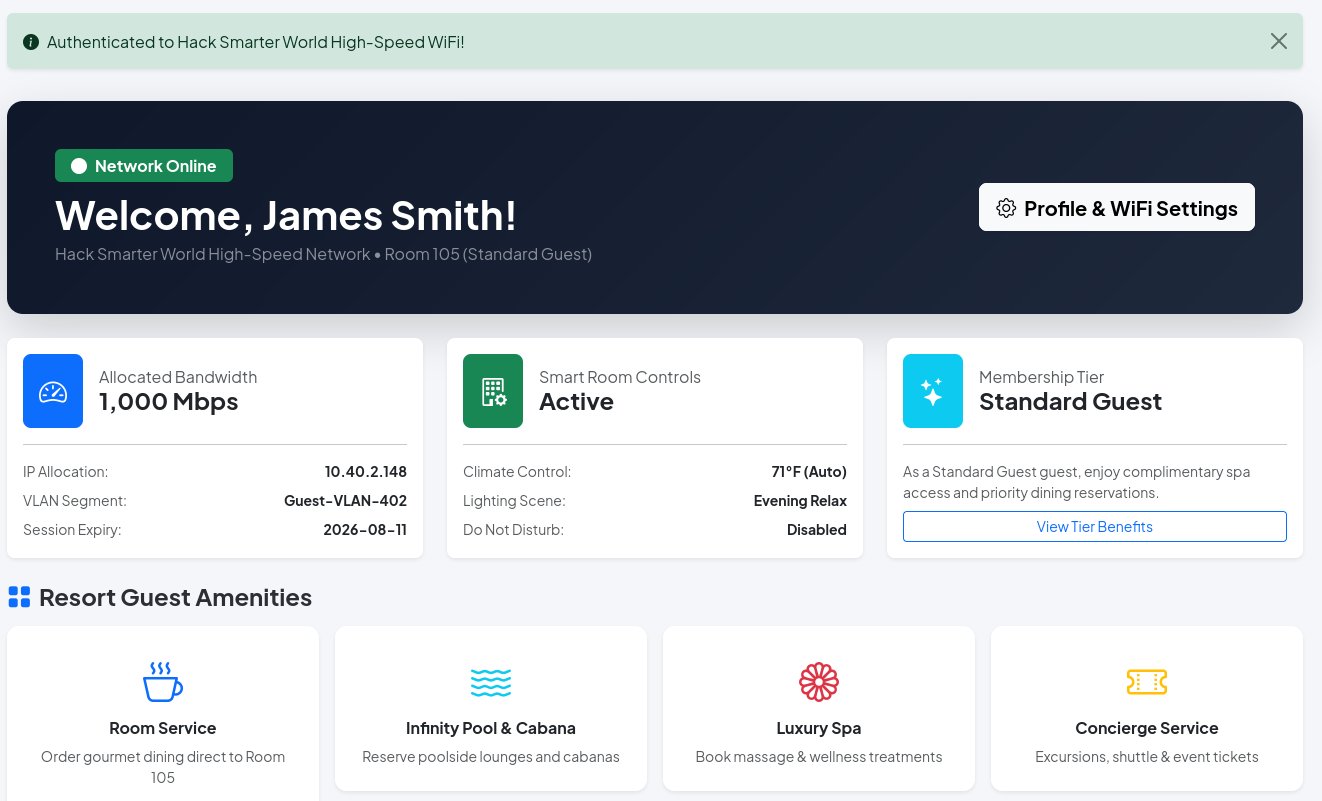Screen dimensions: 1322x801
Task: Open the Room Service card title
Action: (x=163, y=728)
